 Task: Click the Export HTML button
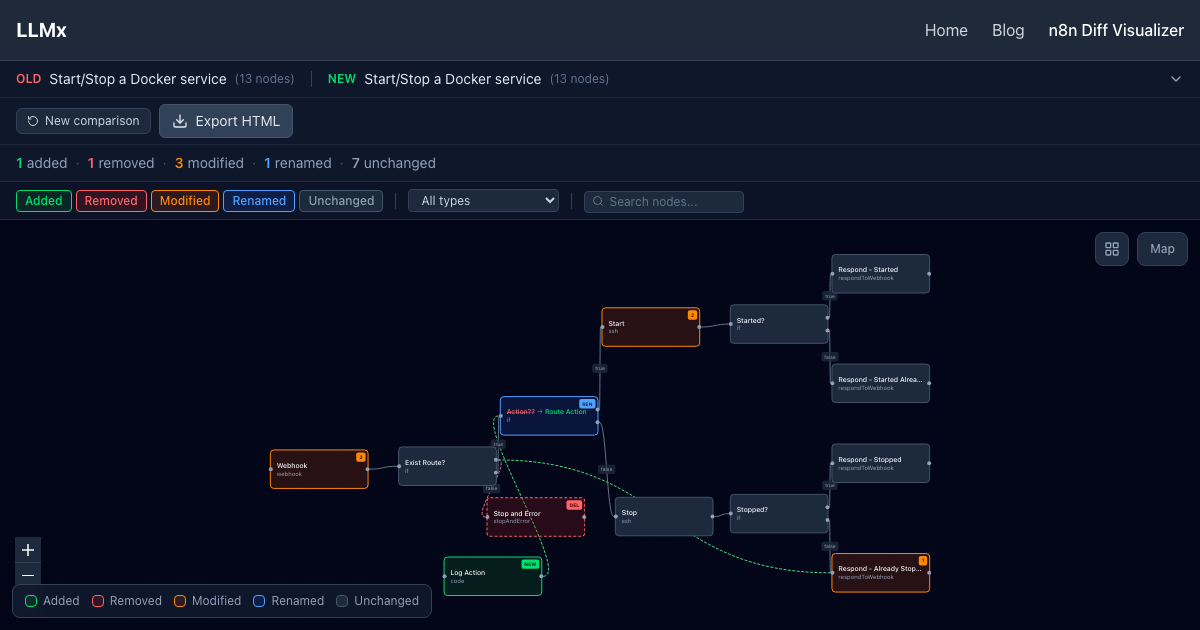pyautogui.click(x=226, y=121)
